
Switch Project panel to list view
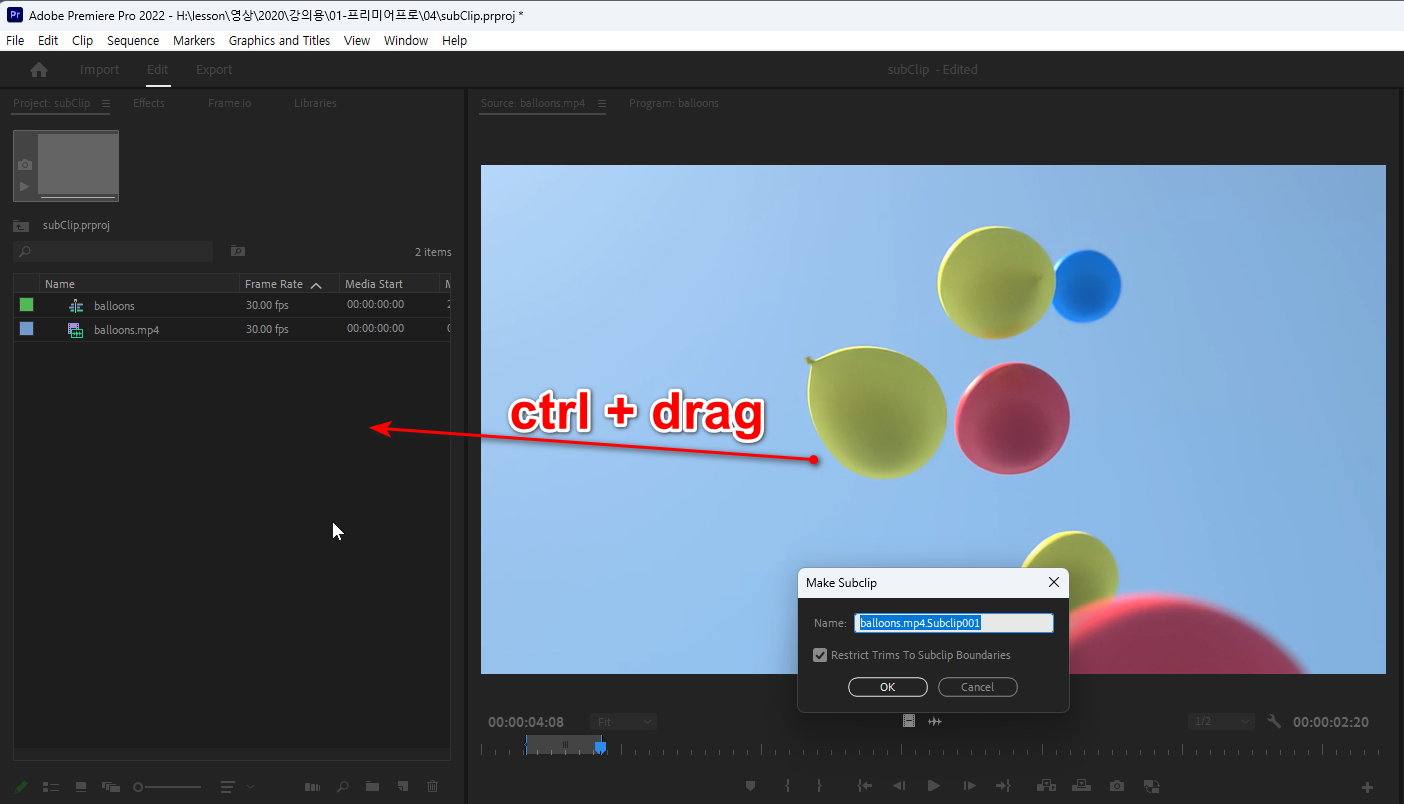(52, 787)
